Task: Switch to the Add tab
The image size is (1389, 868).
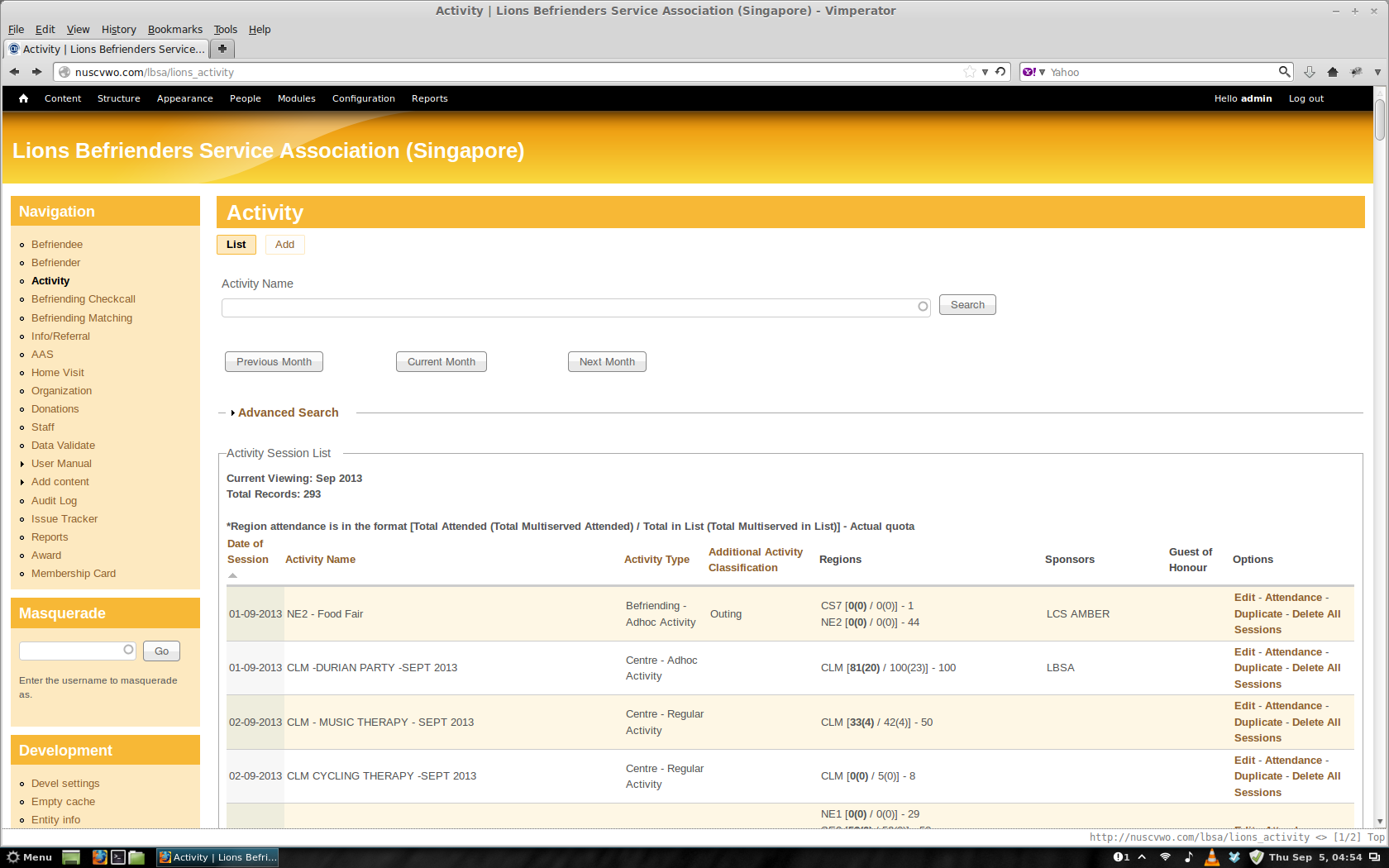Action: pos(284,245)
